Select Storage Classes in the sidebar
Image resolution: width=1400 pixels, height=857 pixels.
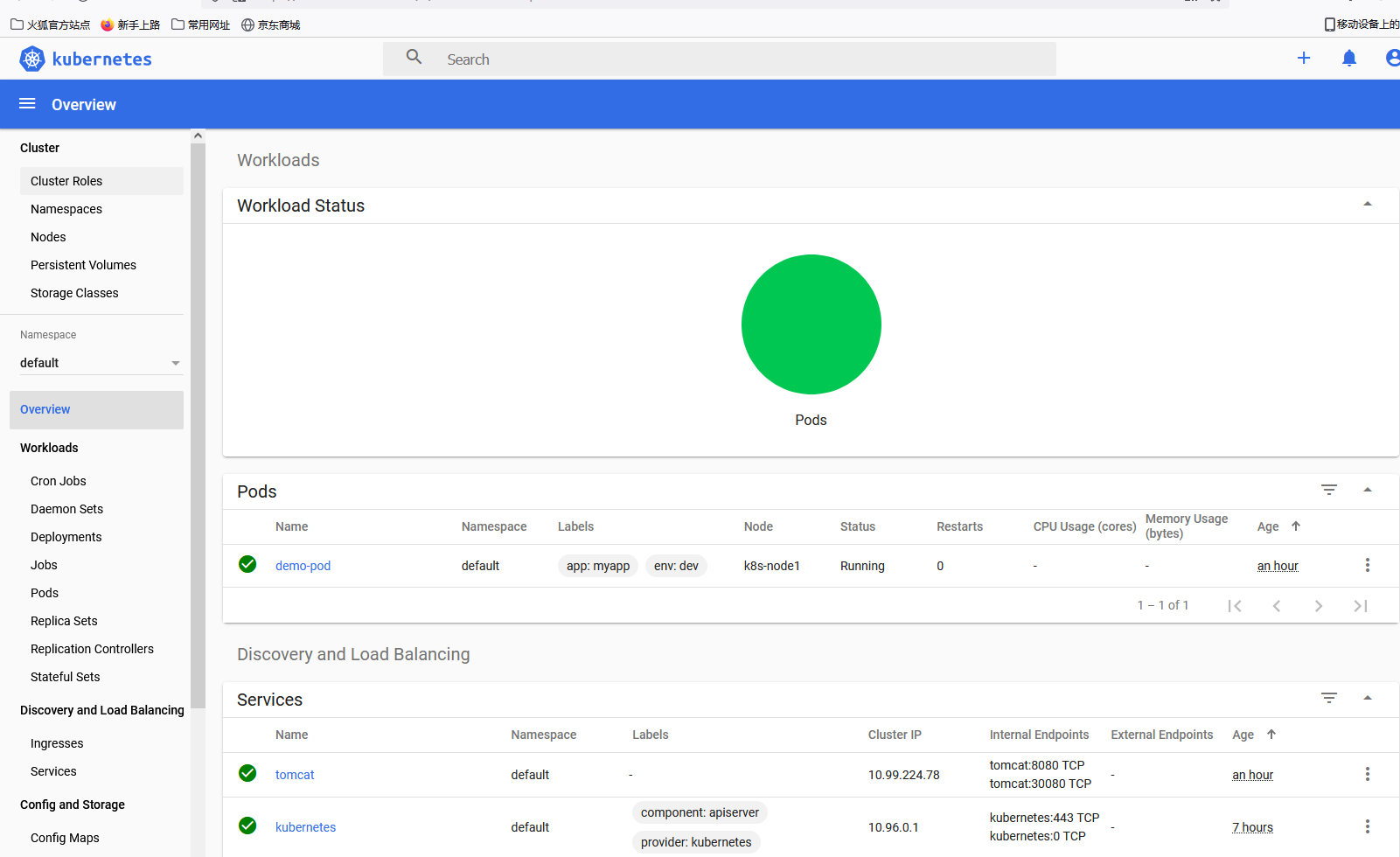pos(74,293)
